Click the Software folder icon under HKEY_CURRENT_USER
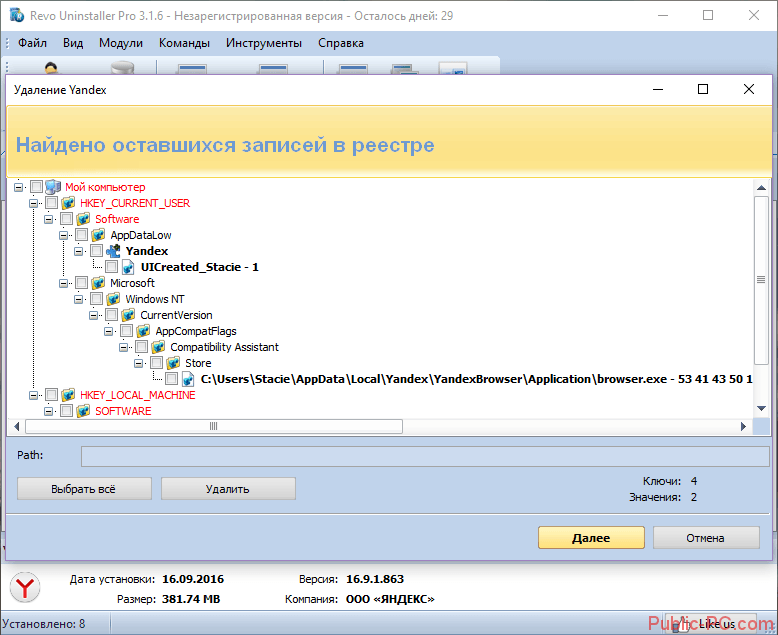Screen dimensions: 778x635 pyautogui.click(x=83, y=219)
